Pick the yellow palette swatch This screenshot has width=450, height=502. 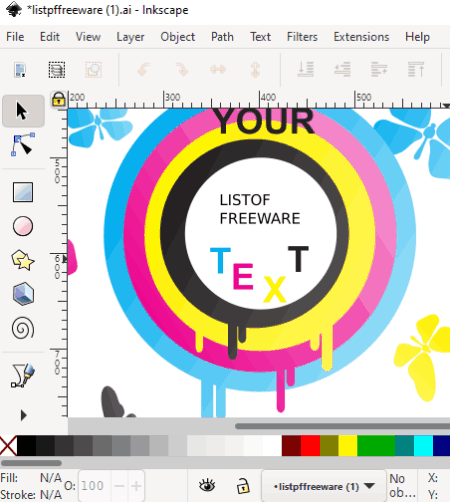click(348, 445)
